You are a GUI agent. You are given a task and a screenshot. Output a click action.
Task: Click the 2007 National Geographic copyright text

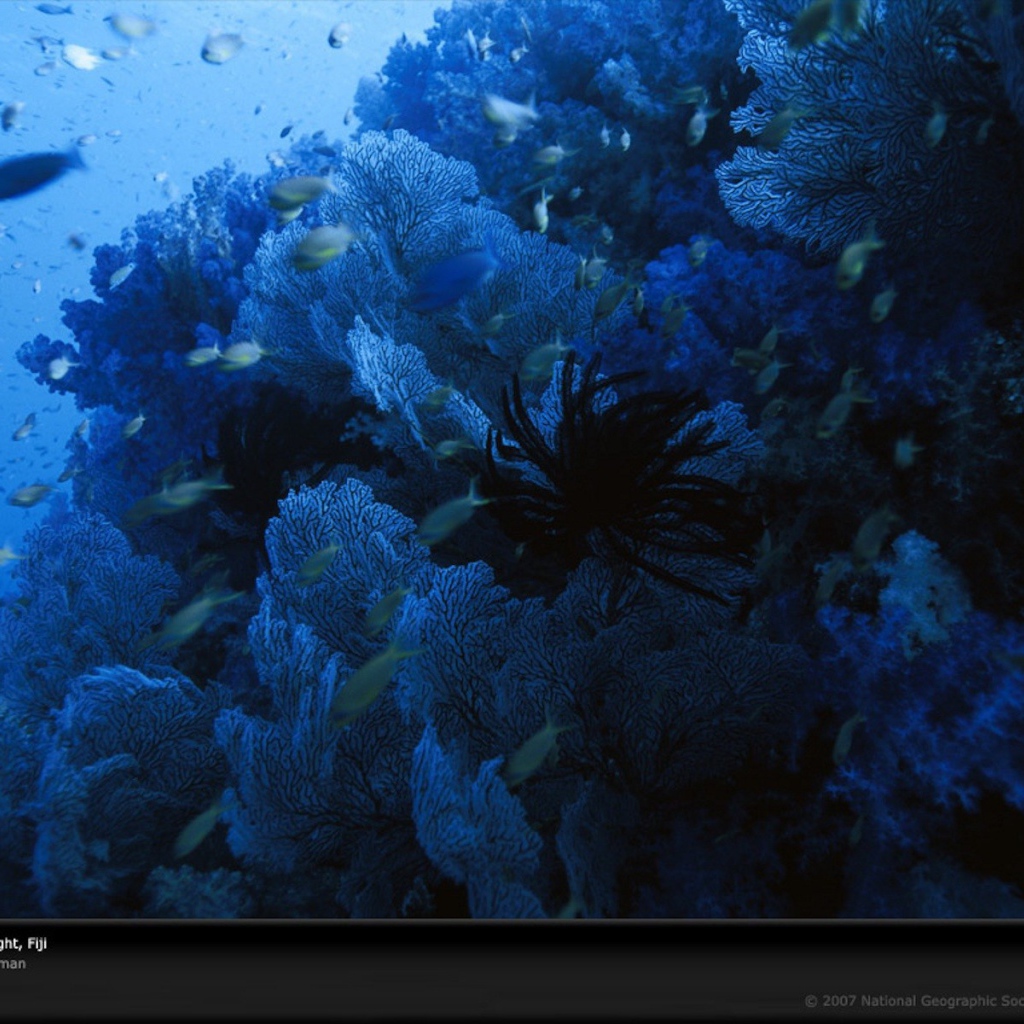click(x=911, y=1000)
